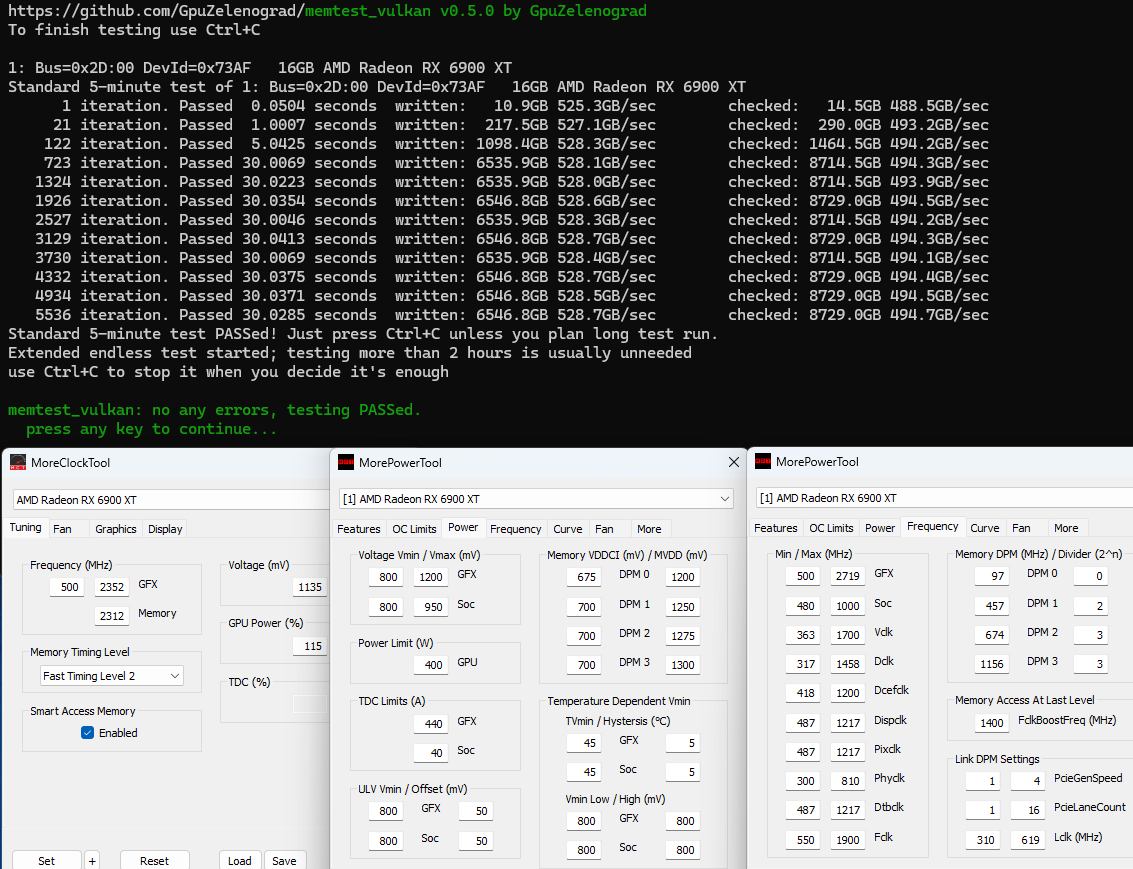Click the GFX TDC limit field 440
The image size is (1133, 869).
click(431, 724)
